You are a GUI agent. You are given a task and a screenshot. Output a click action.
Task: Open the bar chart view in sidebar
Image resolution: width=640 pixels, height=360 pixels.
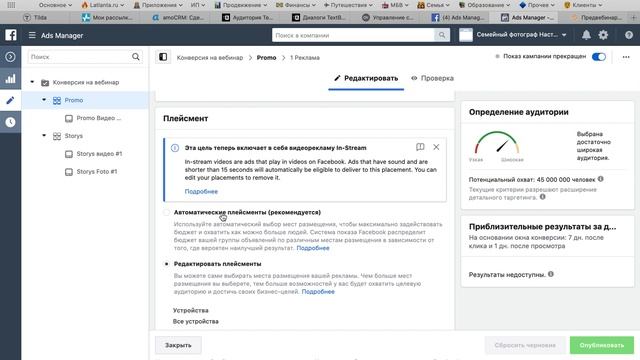[x=11, y=79]
